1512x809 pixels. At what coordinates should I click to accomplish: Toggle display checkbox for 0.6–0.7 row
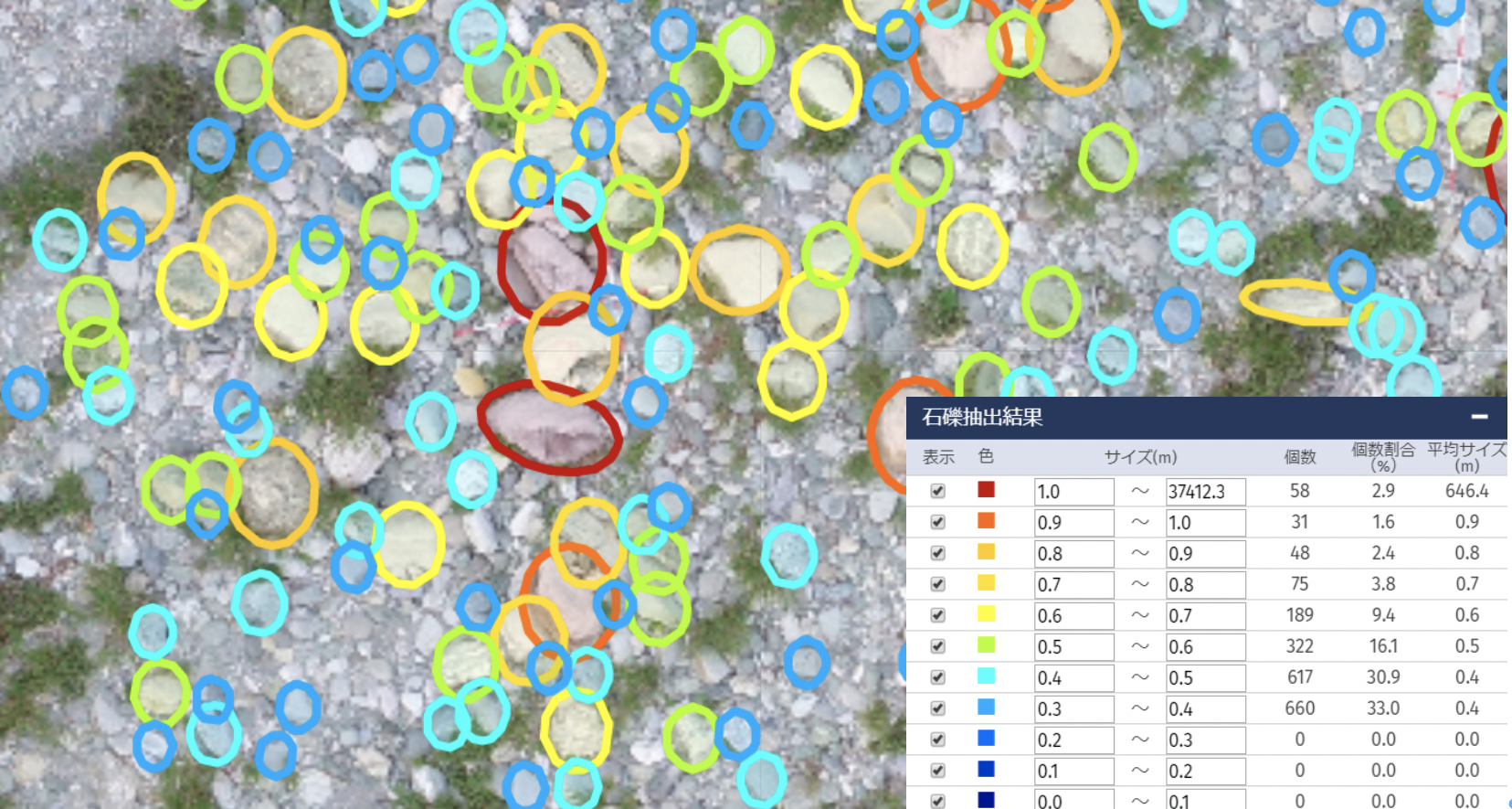(x=937, y=615)
